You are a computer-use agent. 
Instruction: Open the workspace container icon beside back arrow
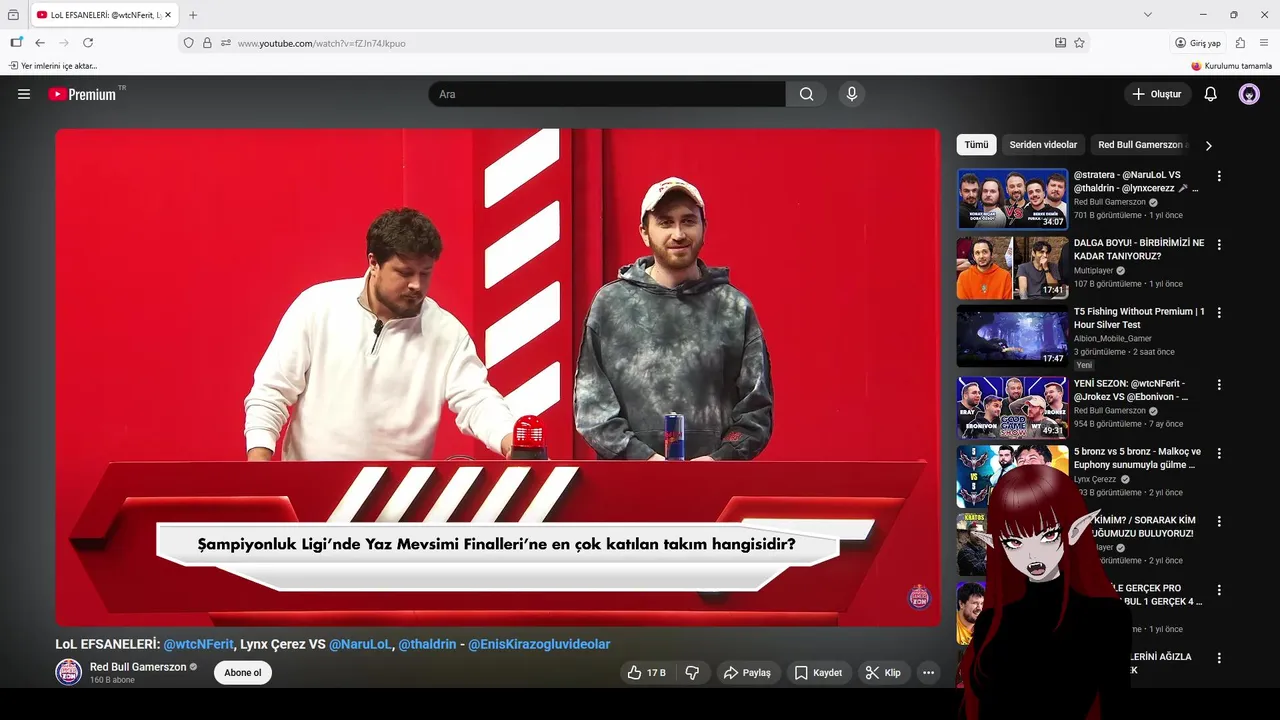(16, 43)
